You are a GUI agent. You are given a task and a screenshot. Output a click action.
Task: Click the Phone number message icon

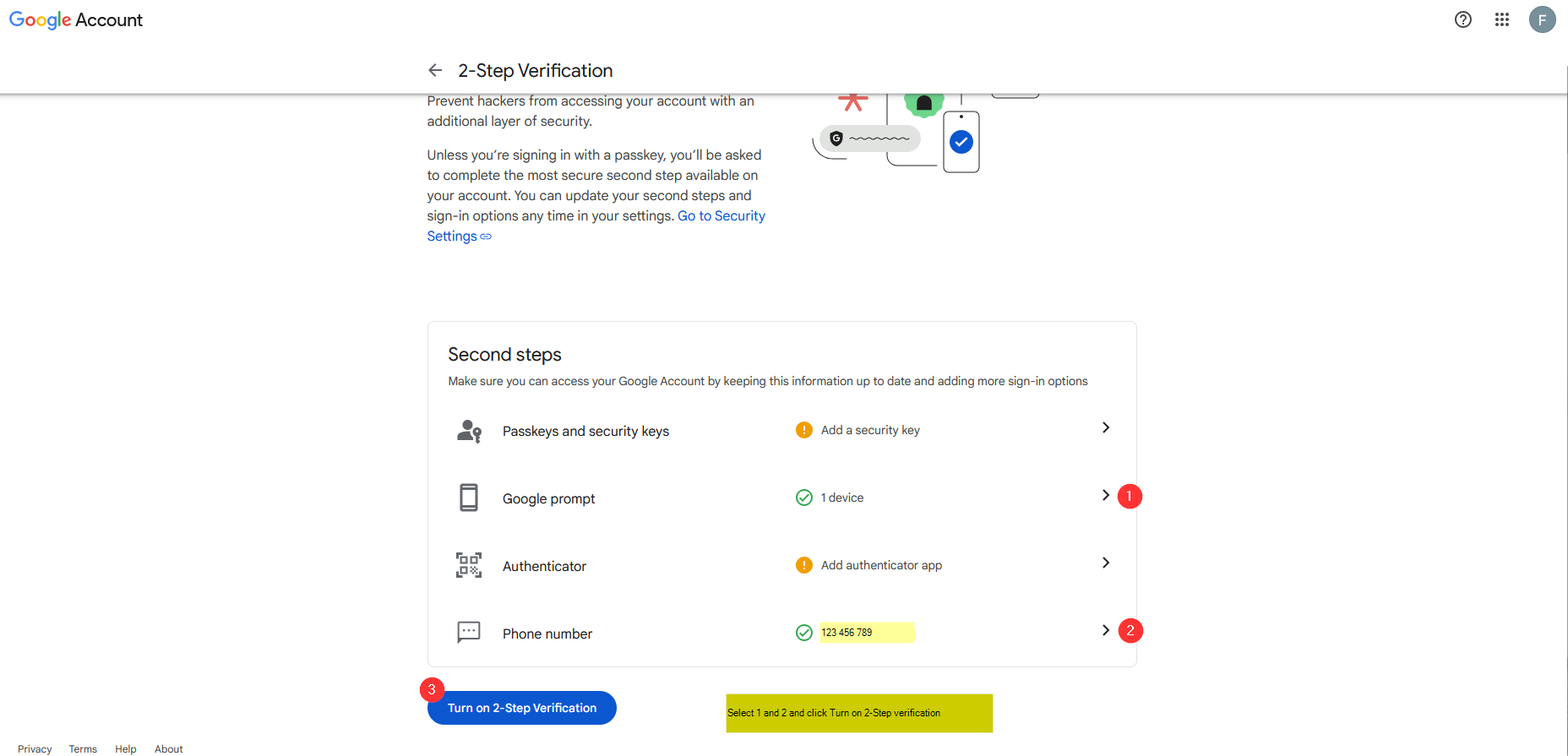click(469, 632)
